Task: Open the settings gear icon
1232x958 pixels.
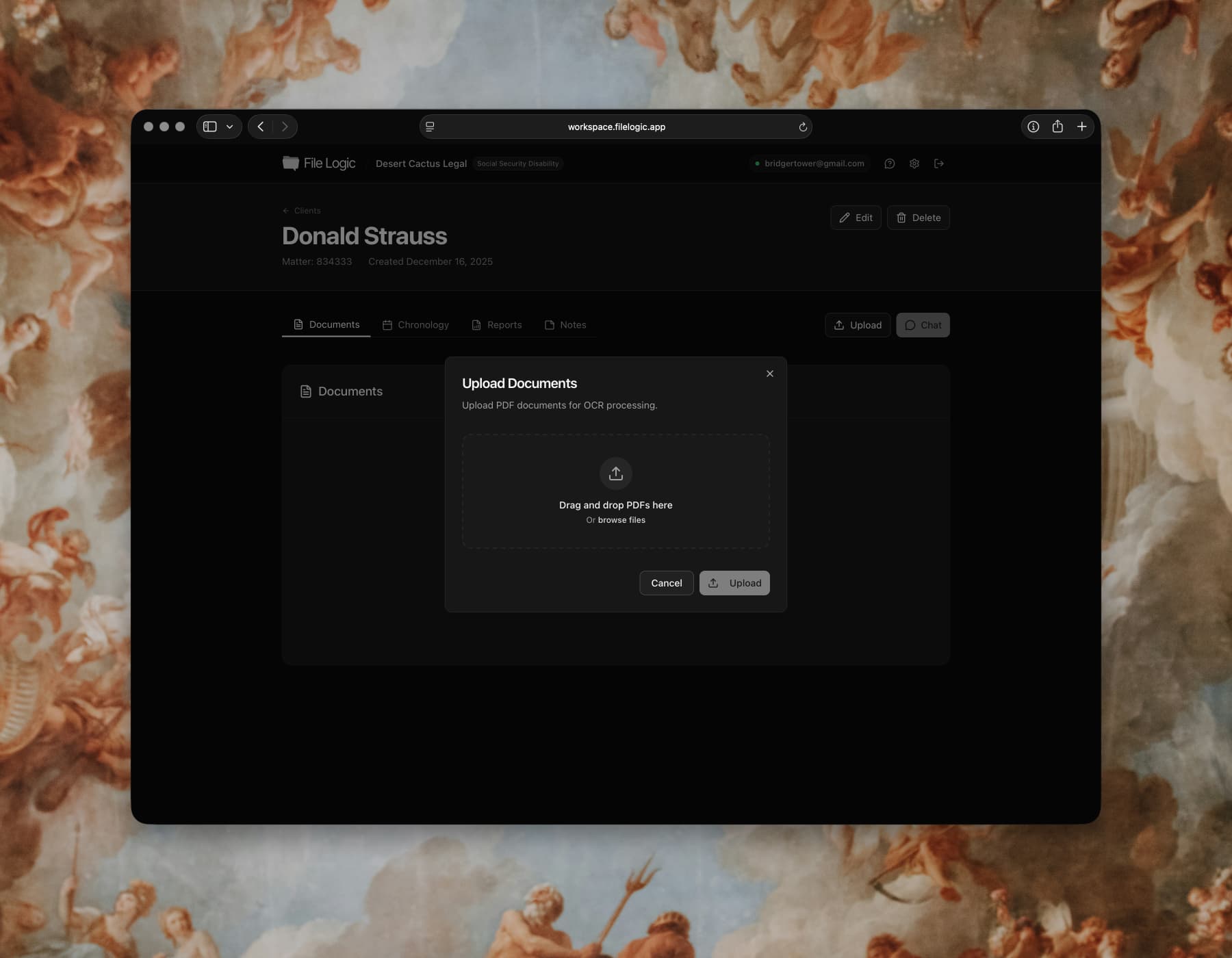Action: click(x=914, y=164)
